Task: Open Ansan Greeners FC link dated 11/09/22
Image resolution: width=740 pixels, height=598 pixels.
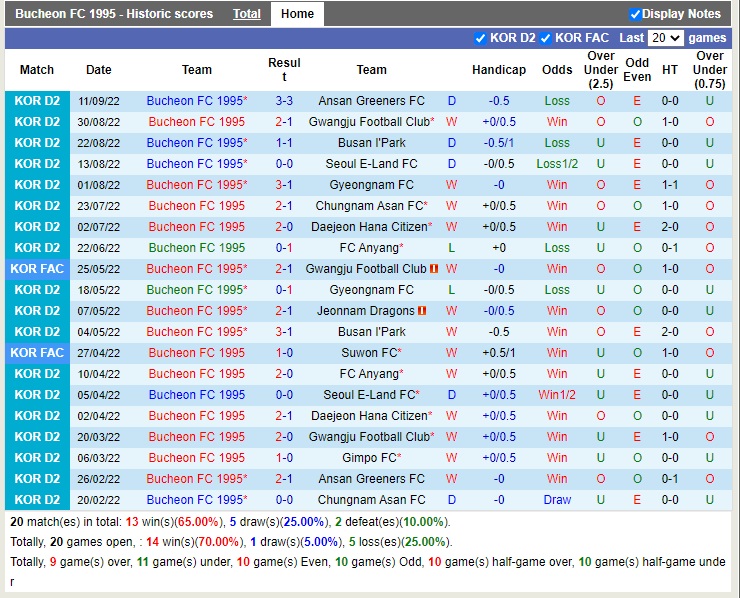Action: [371, 101]
